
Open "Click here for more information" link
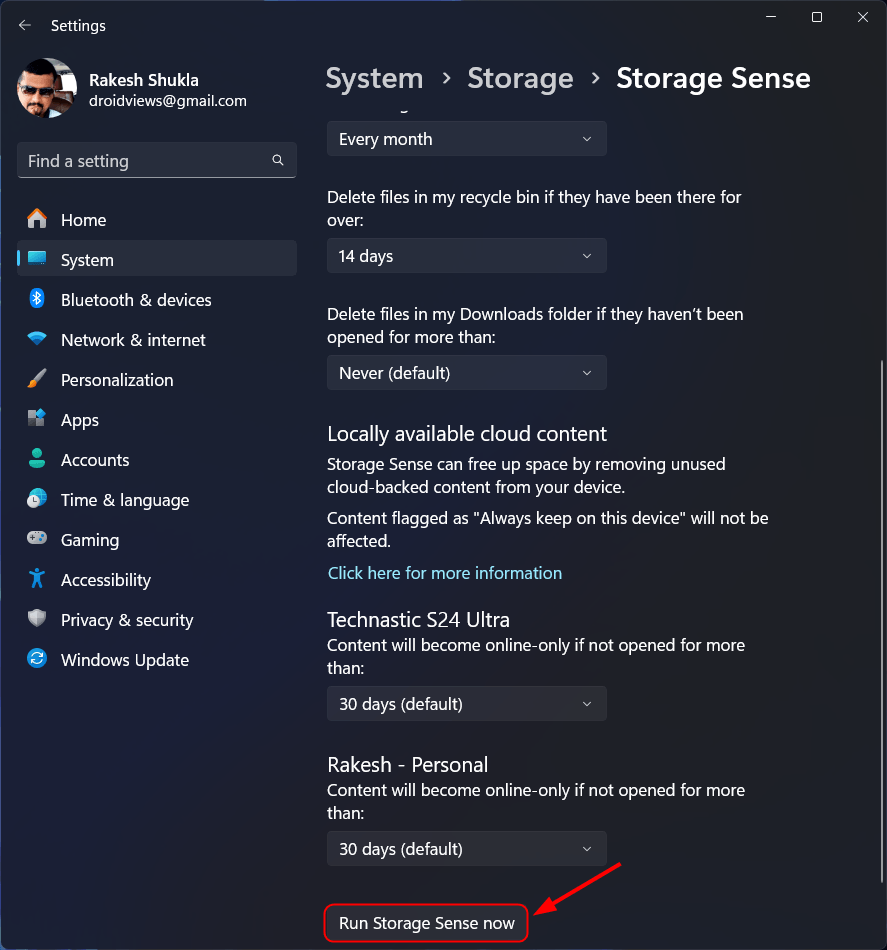pos(445,573)
